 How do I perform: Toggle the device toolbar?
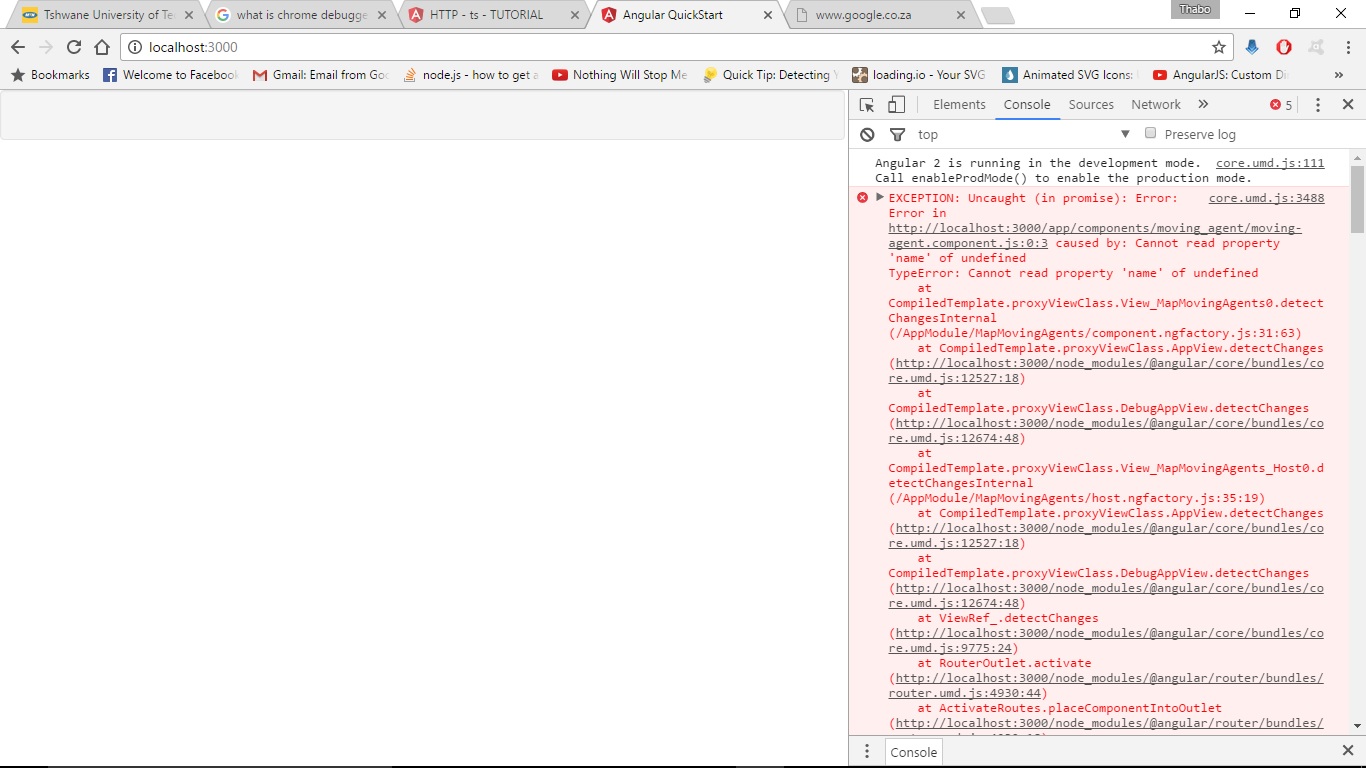click(895, 104)
